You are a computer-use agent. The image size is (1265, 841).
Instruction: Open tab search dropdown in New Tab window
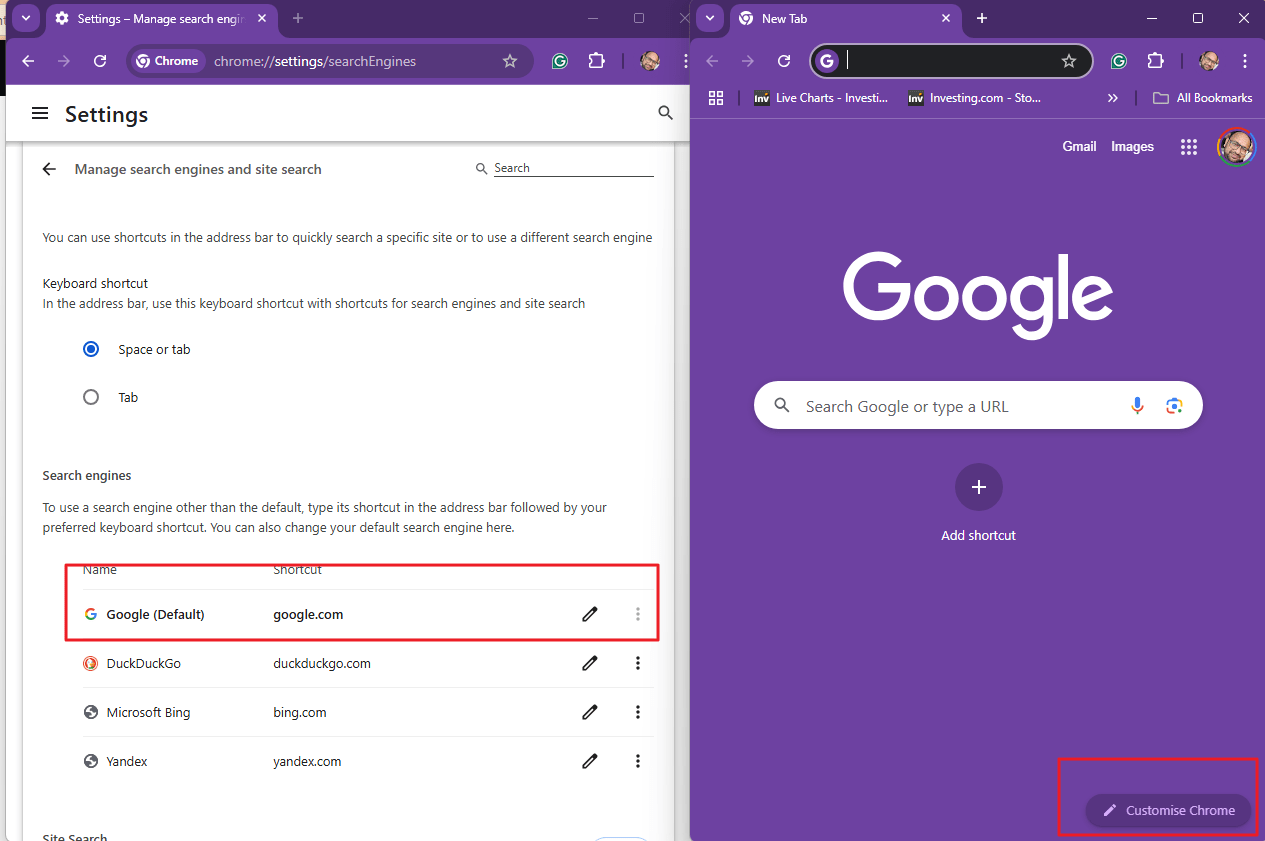tap(709, 18)
